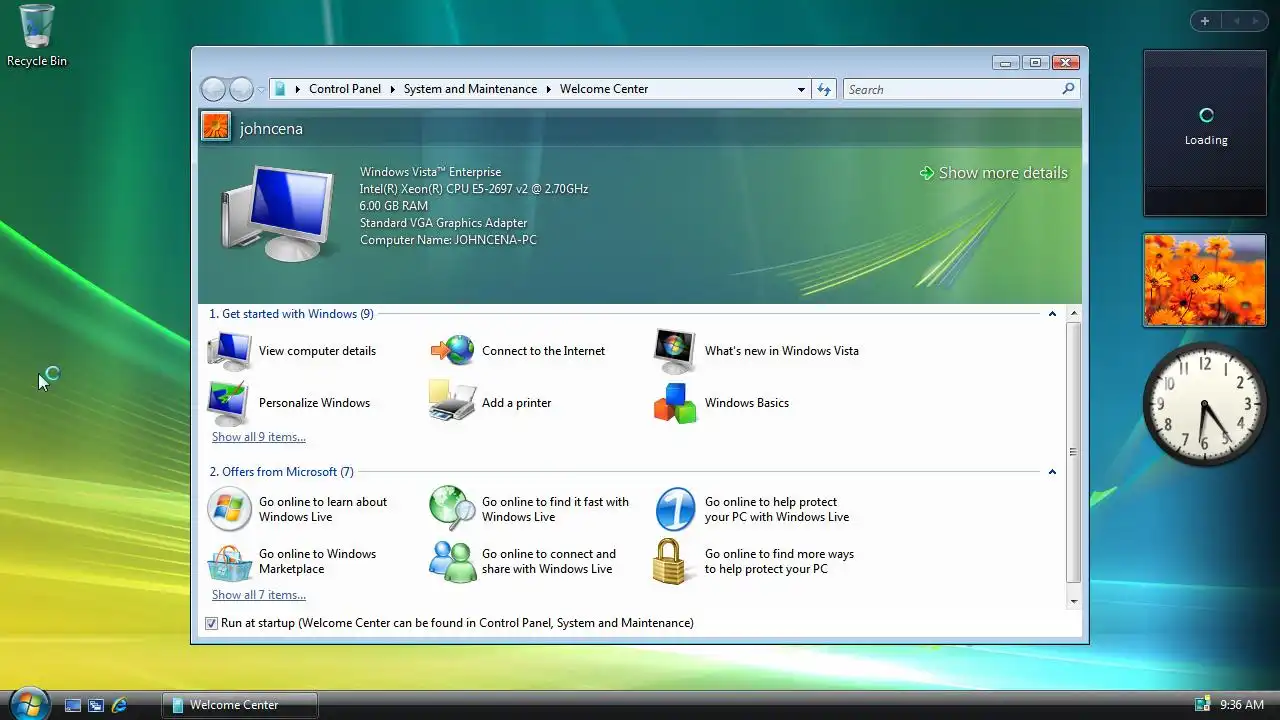Click Show all 9 items link

pos(259,437)
